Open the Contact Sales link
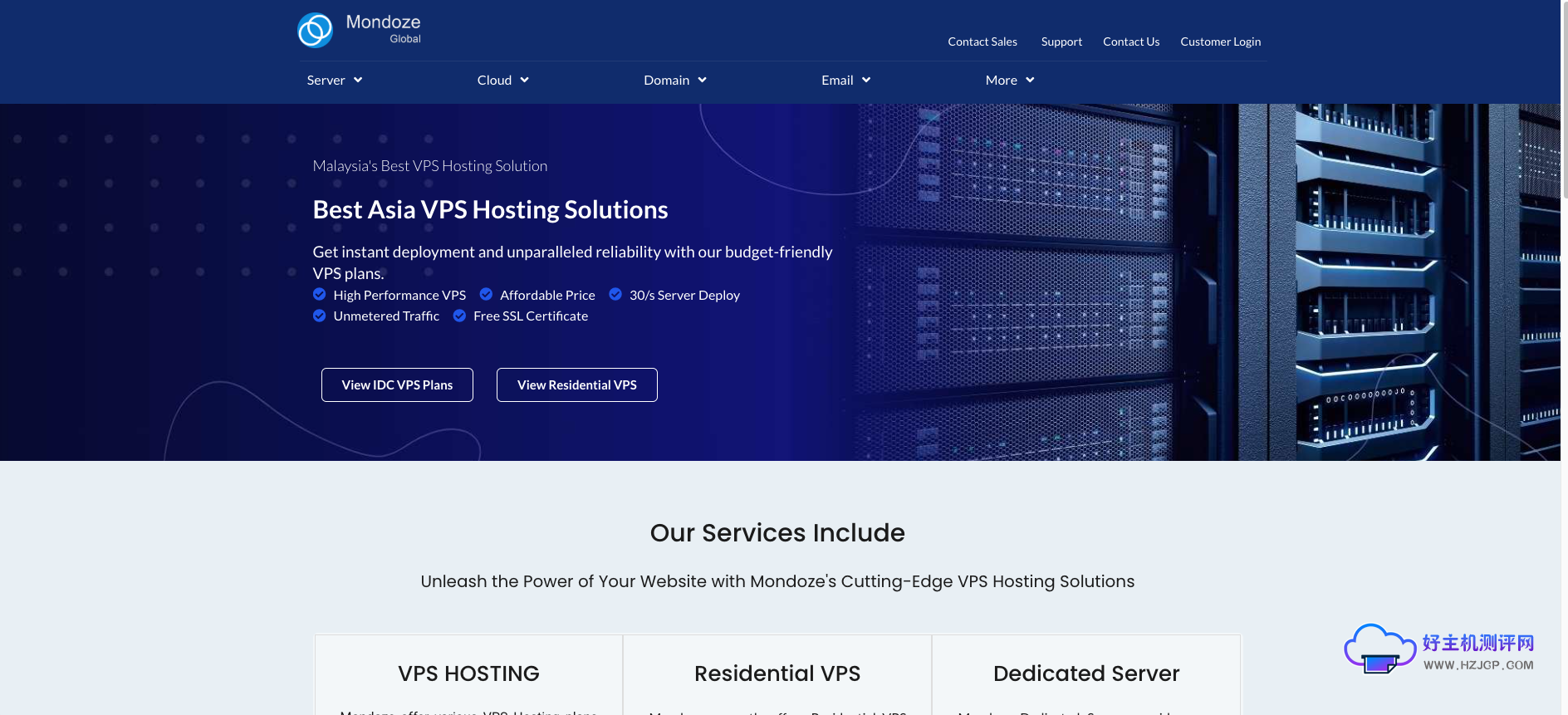Image resolution: width=1568 pixels, height=715 pixels. coord(982,42)
